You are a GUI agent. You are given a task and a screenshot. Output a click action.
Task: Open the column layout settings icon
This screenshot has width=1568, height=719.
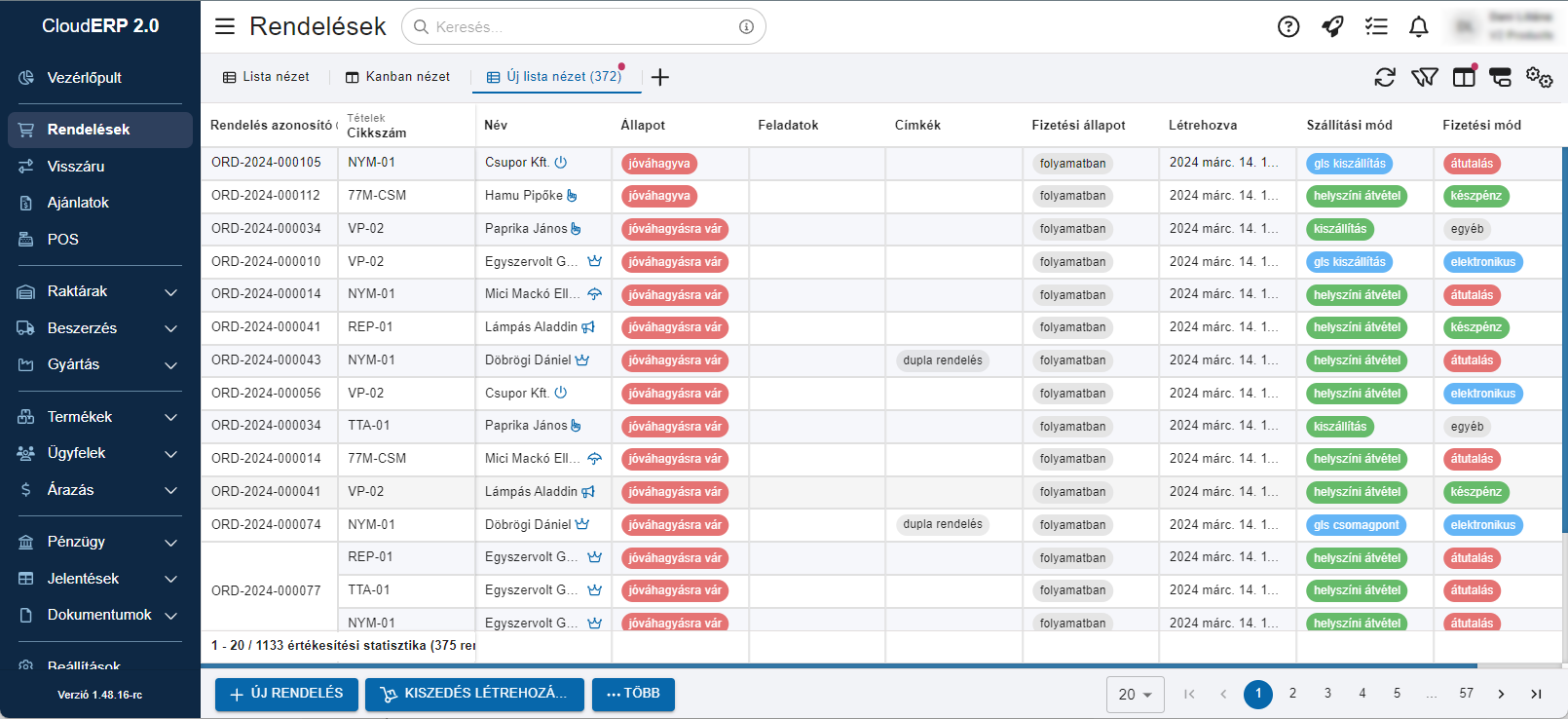1464,77
